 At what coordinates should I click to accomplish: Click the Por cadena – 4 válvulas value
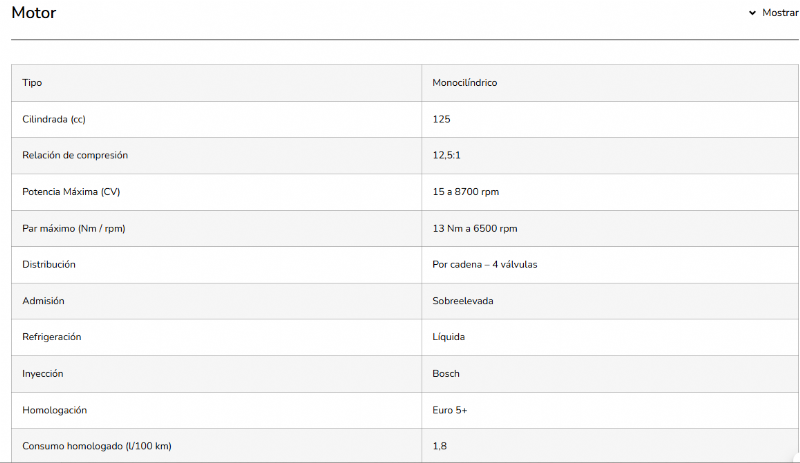click(x=486, y=264)
